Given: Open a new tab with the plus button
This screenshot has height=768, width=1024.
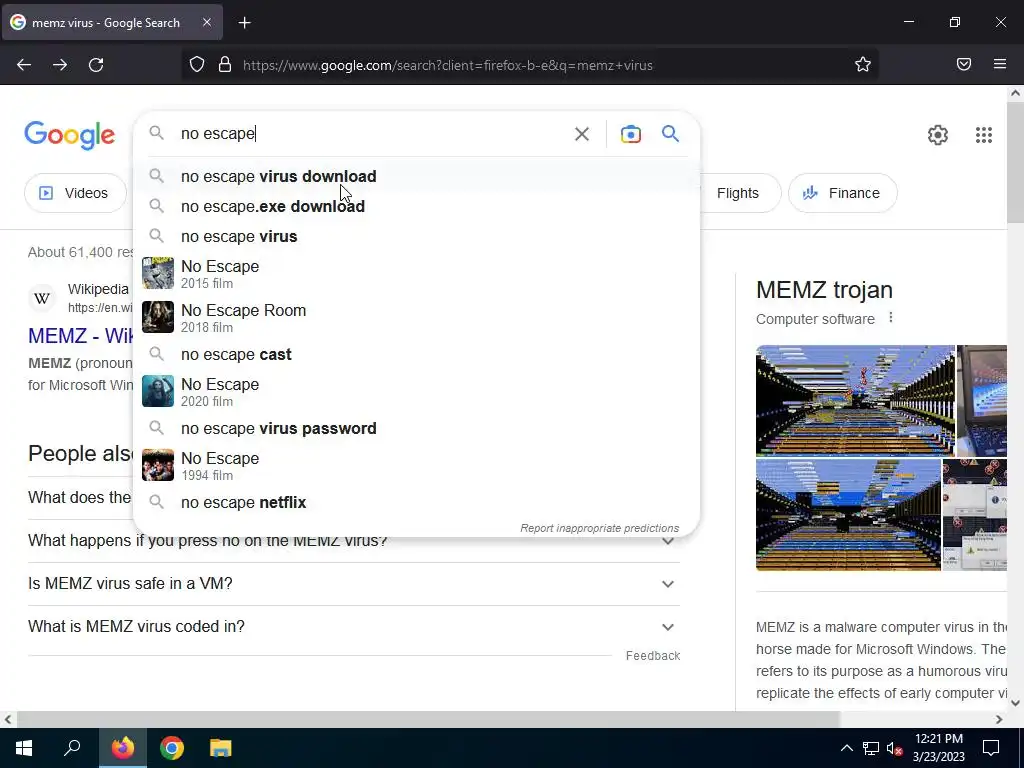Looking at the screenshot, I should [244, 23].
